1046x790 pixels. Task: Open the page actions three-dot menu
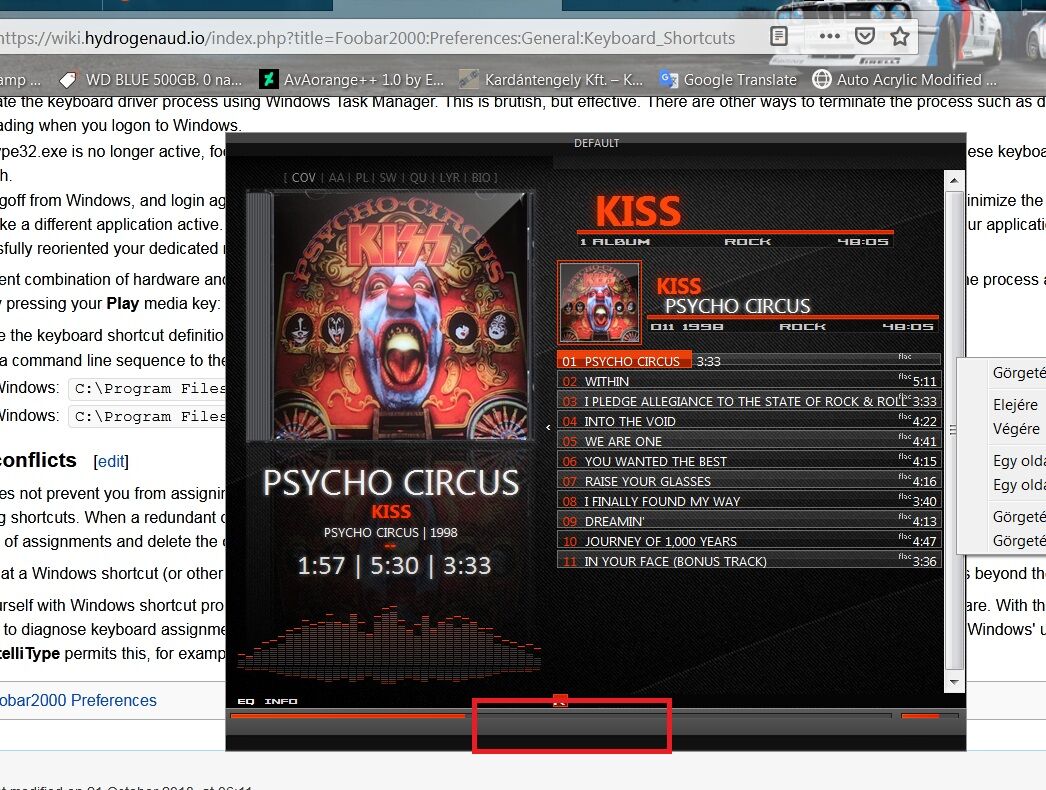(829, 37)
